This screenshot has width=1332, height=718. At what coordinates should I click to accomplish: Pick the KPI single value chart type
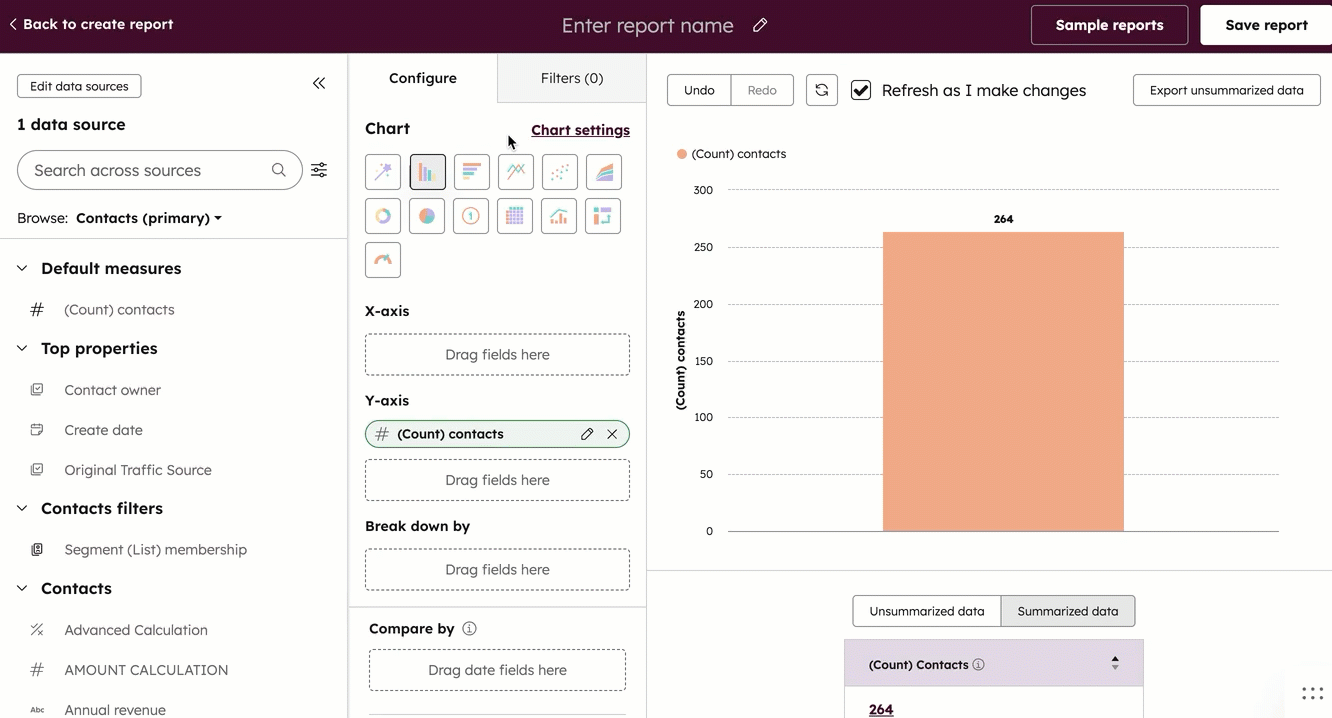[x=471, y=215]
